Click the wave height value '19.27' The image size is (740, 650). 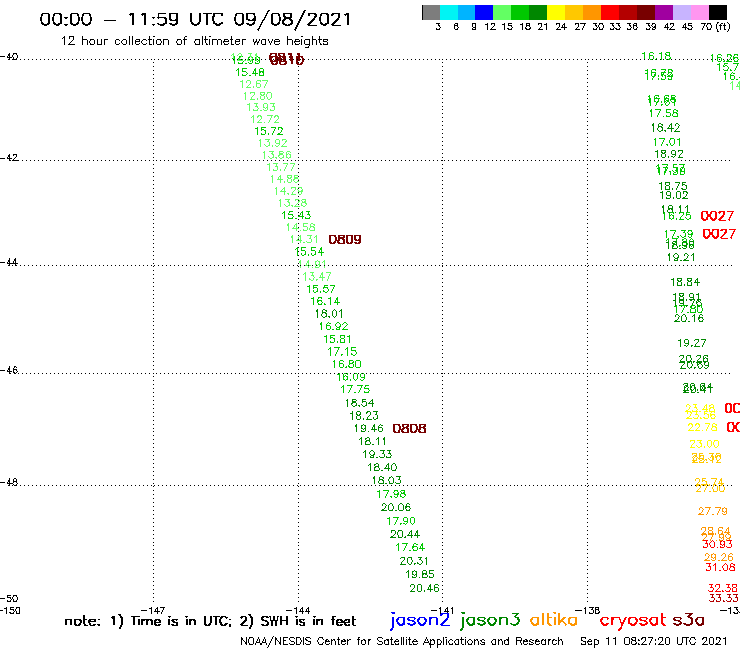691,343
